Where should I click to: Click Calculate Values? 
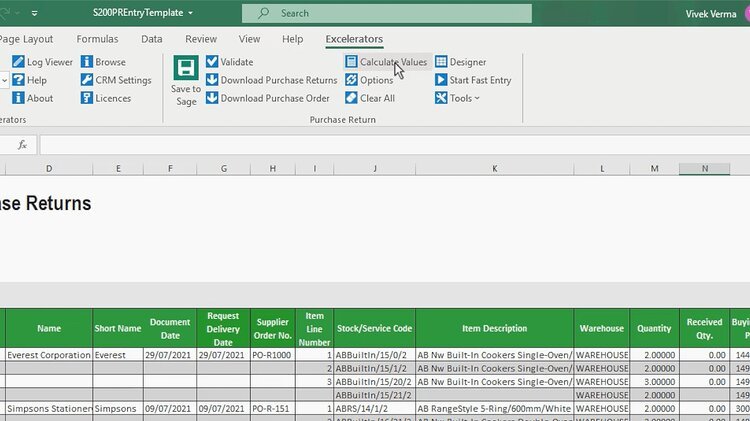pos(386,62)
